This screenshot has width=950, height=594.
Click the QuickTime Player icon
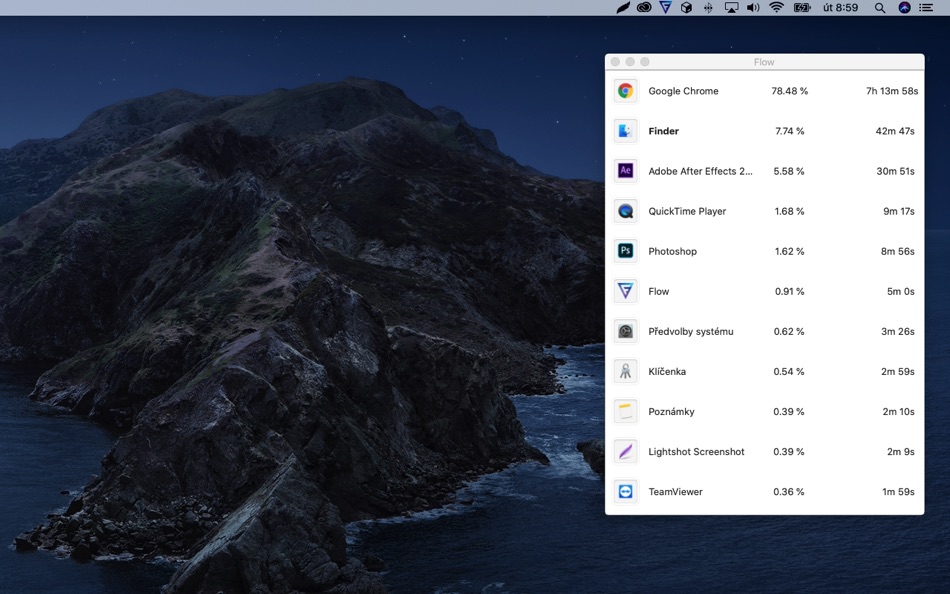click(x=625, y=211)
